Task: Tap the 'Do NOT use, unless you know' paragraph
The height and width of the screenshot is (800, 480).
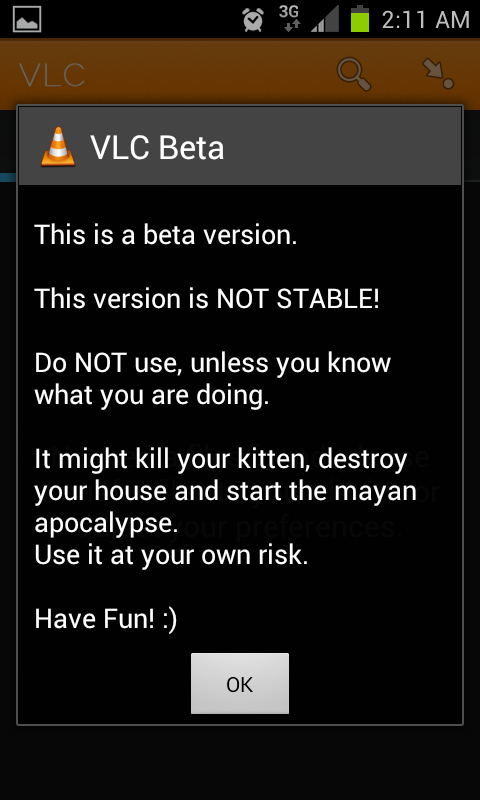Action: tap(213, 379)
